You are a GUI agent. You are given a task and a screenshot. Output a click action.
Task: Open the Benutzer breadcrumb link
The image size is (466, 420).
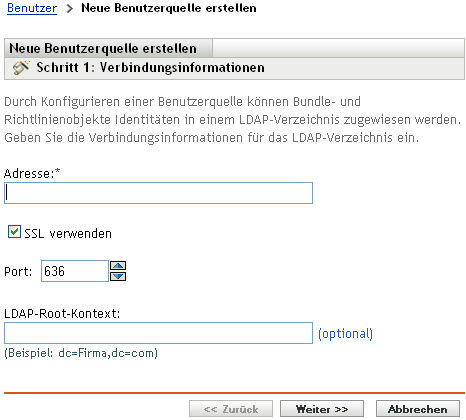coord(32,8)
